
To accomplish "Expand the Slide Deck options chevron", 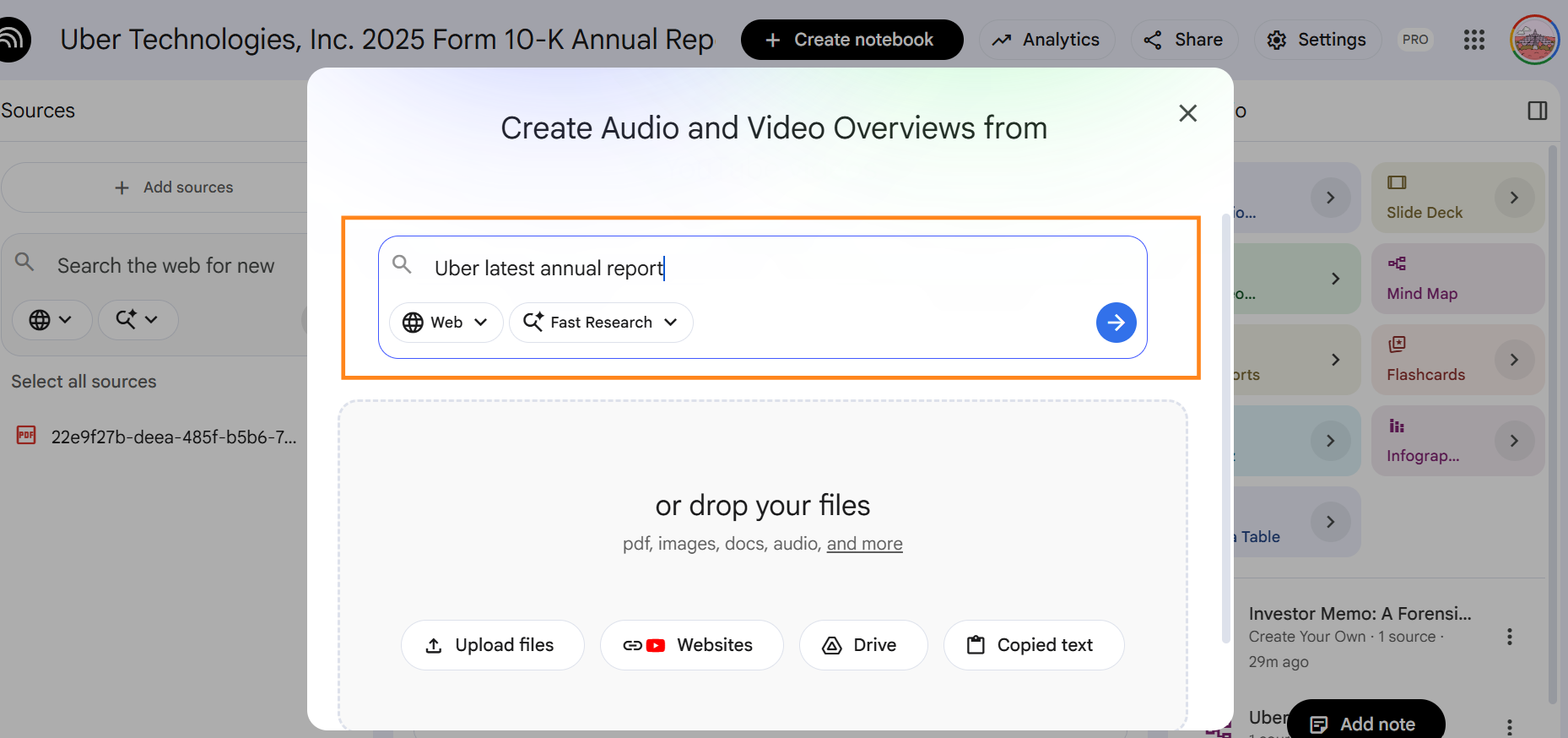I will [1514, 198].
